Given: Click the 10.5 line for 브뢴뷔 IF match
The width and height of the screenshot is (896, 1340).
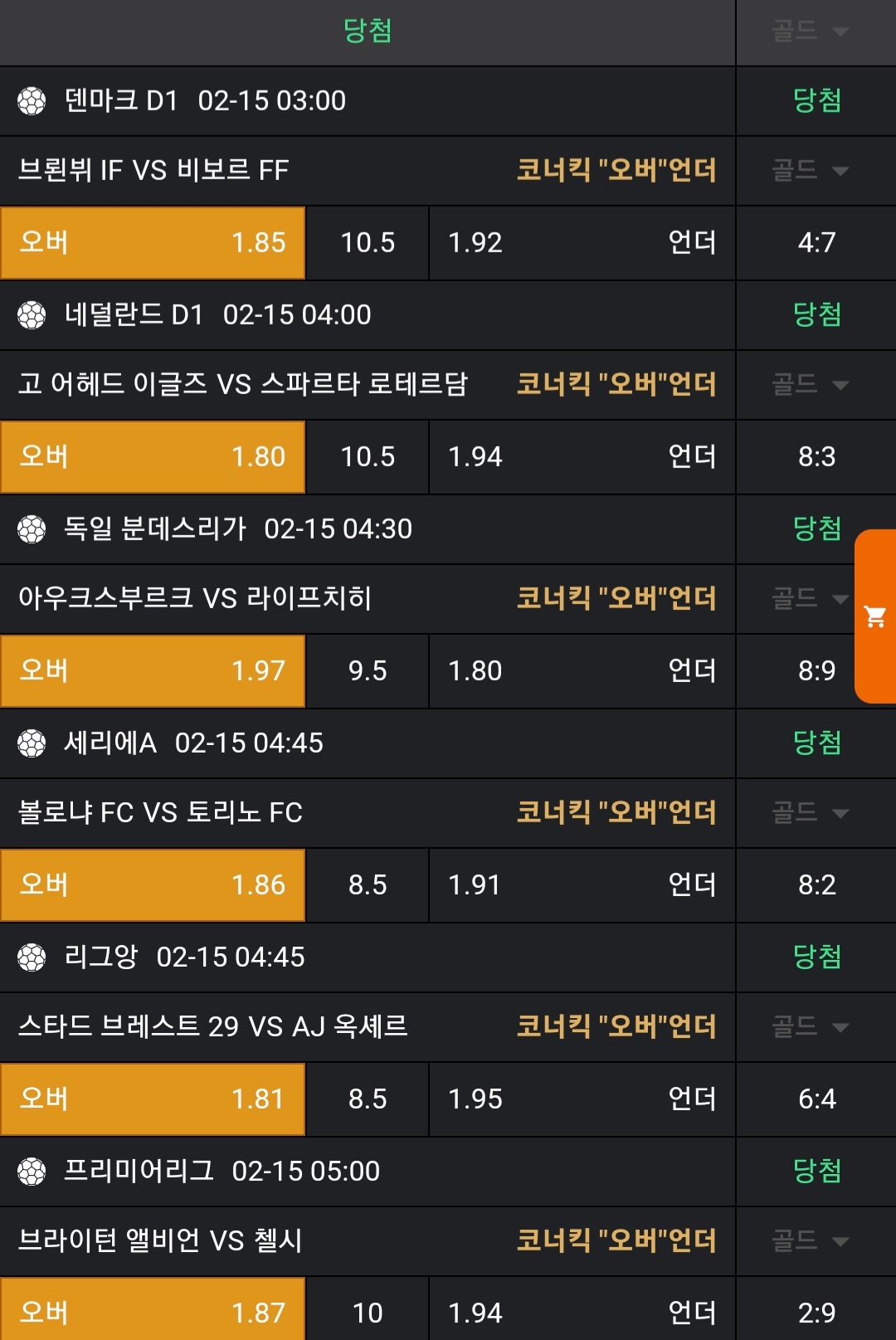Looking at the screenshot, I should tap(368, 242).
